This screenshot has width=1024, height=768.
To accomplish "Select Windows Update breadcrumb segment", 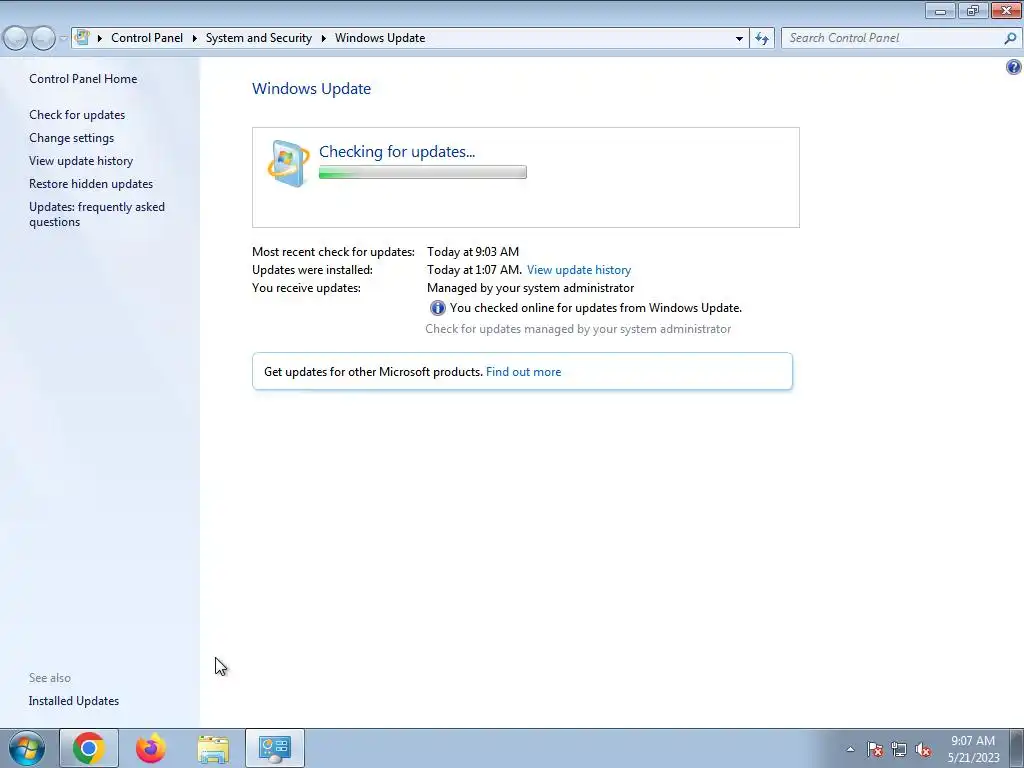I will pos(380,38).
